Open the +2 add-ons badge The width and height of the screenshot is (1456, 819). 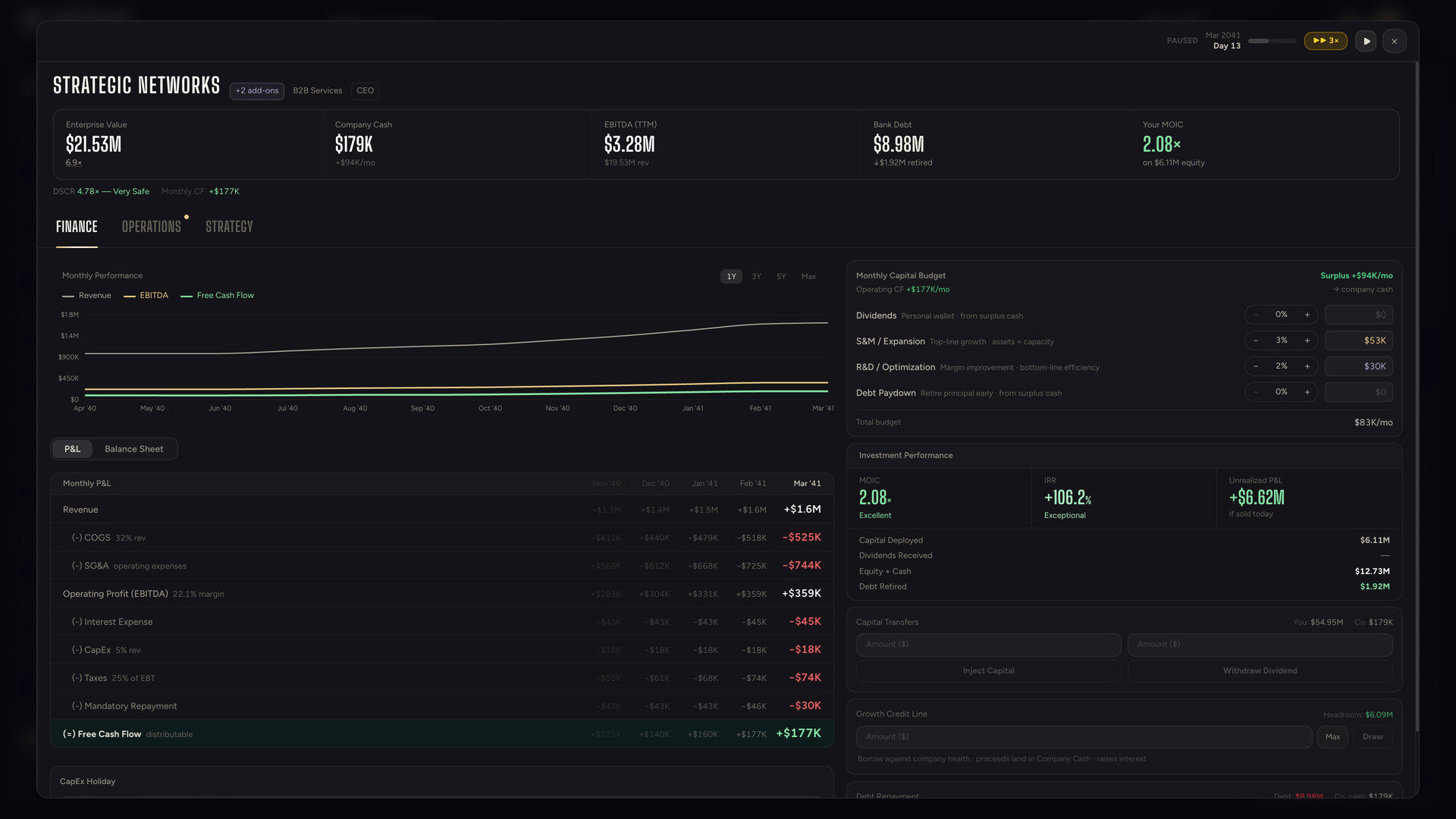point(257,91)
